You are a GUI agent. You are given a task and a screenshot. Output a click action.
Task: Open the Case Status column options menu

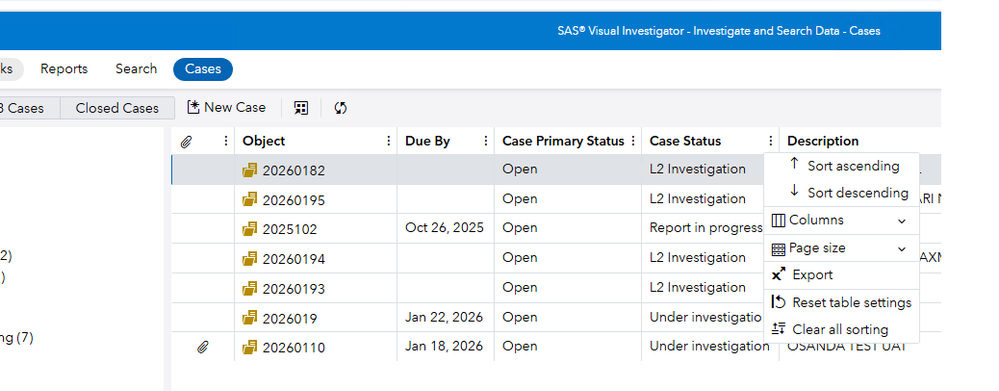click(770, 141)
